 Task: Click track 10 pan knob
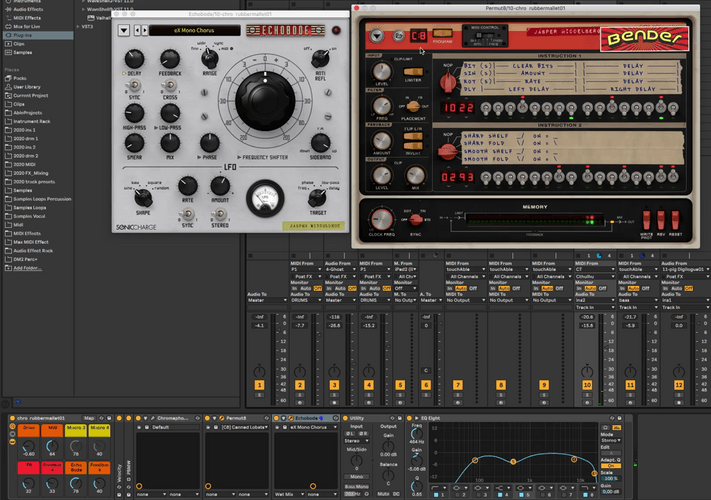click(587, 372)
